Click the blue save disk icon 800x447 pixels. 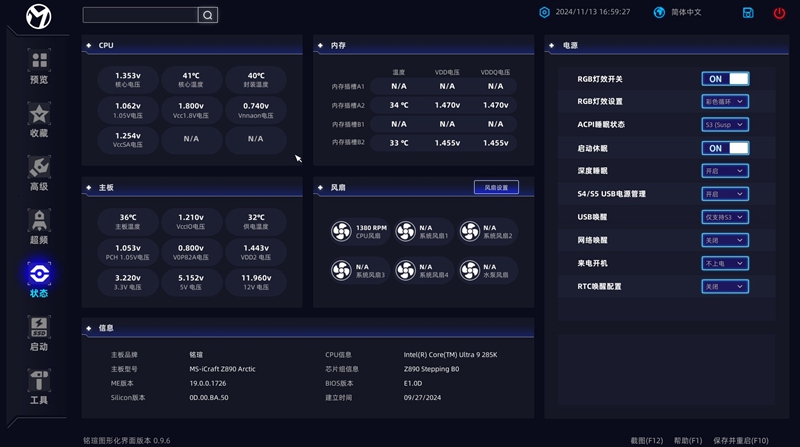748,13
